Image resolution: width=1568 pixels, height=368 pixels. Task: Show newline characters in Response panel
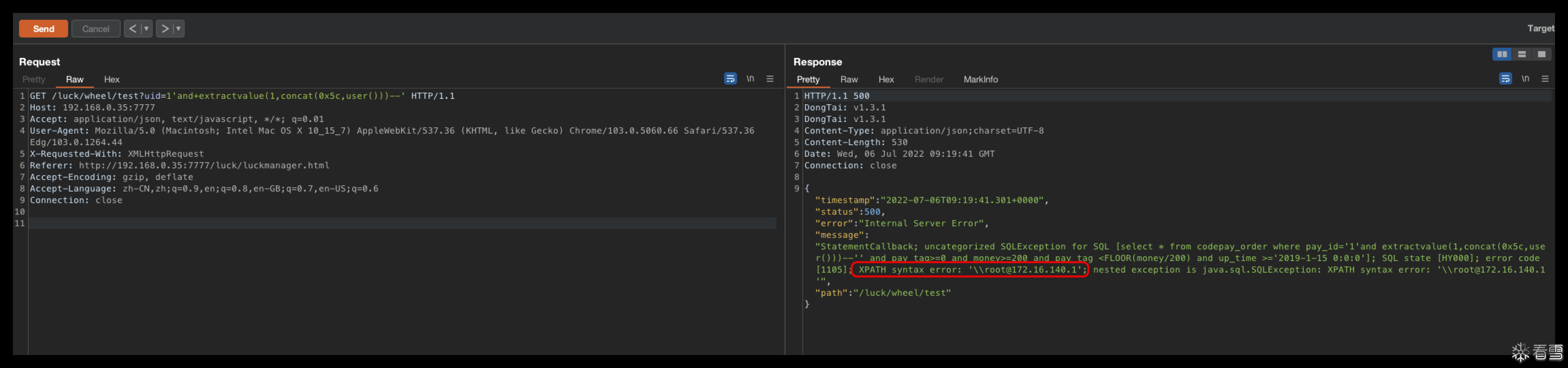(1525, 79)
